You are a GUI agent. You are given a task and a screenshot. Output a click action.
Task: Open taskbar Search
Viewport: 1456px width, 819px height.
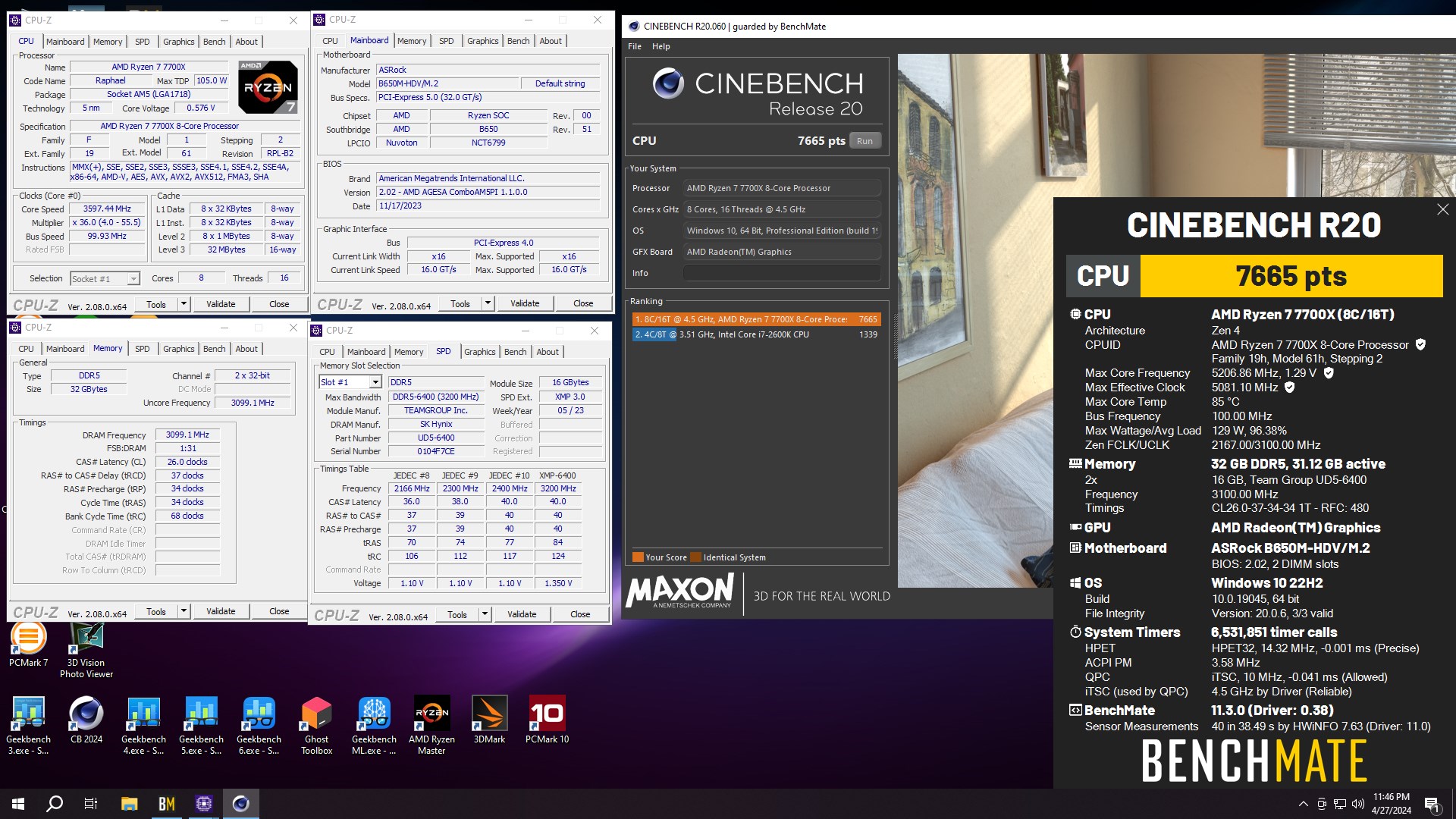click(x=55, y=804)
